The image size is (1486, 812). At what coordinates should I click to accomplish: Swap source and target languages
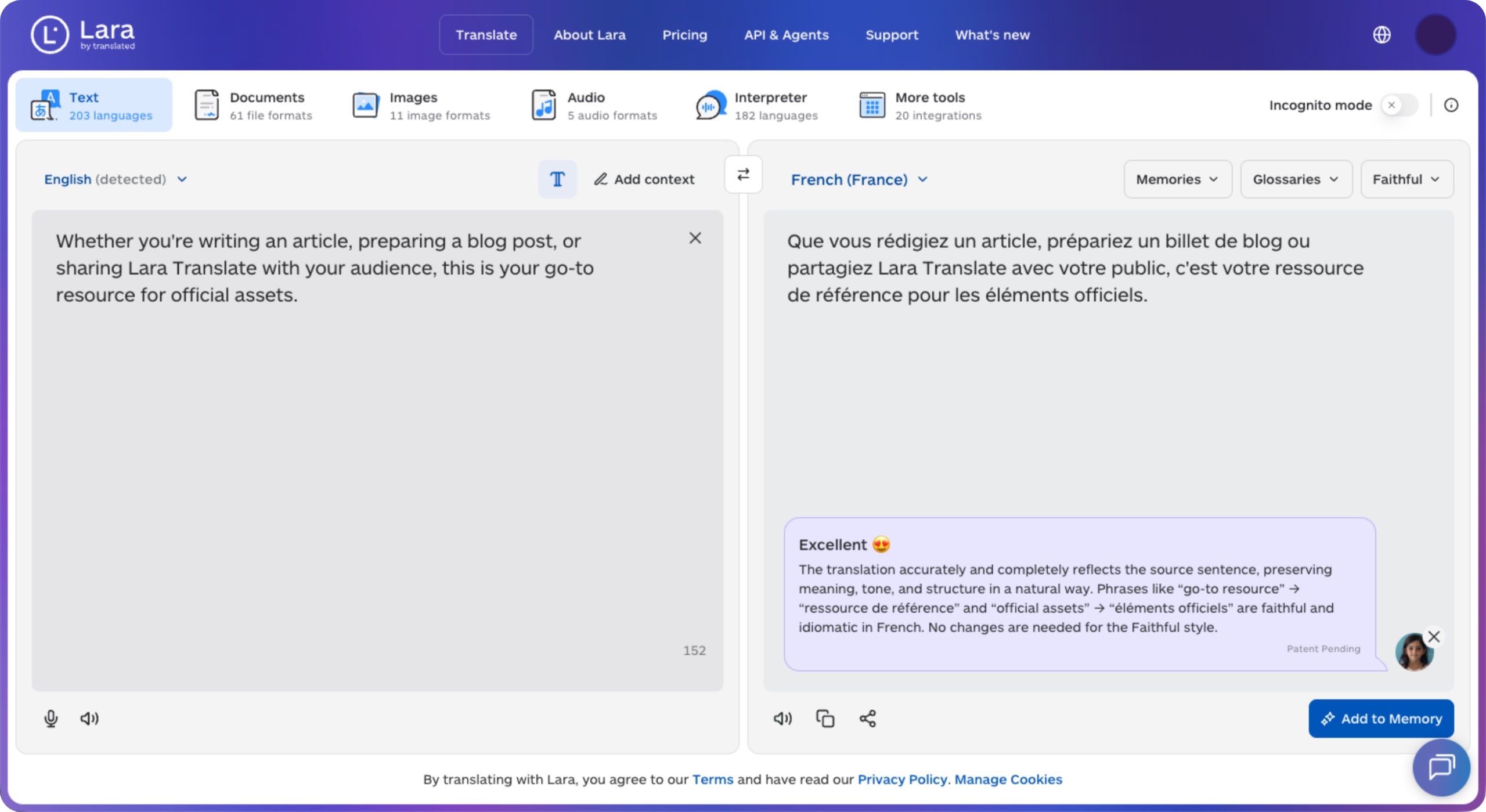[x=743, y=174]
